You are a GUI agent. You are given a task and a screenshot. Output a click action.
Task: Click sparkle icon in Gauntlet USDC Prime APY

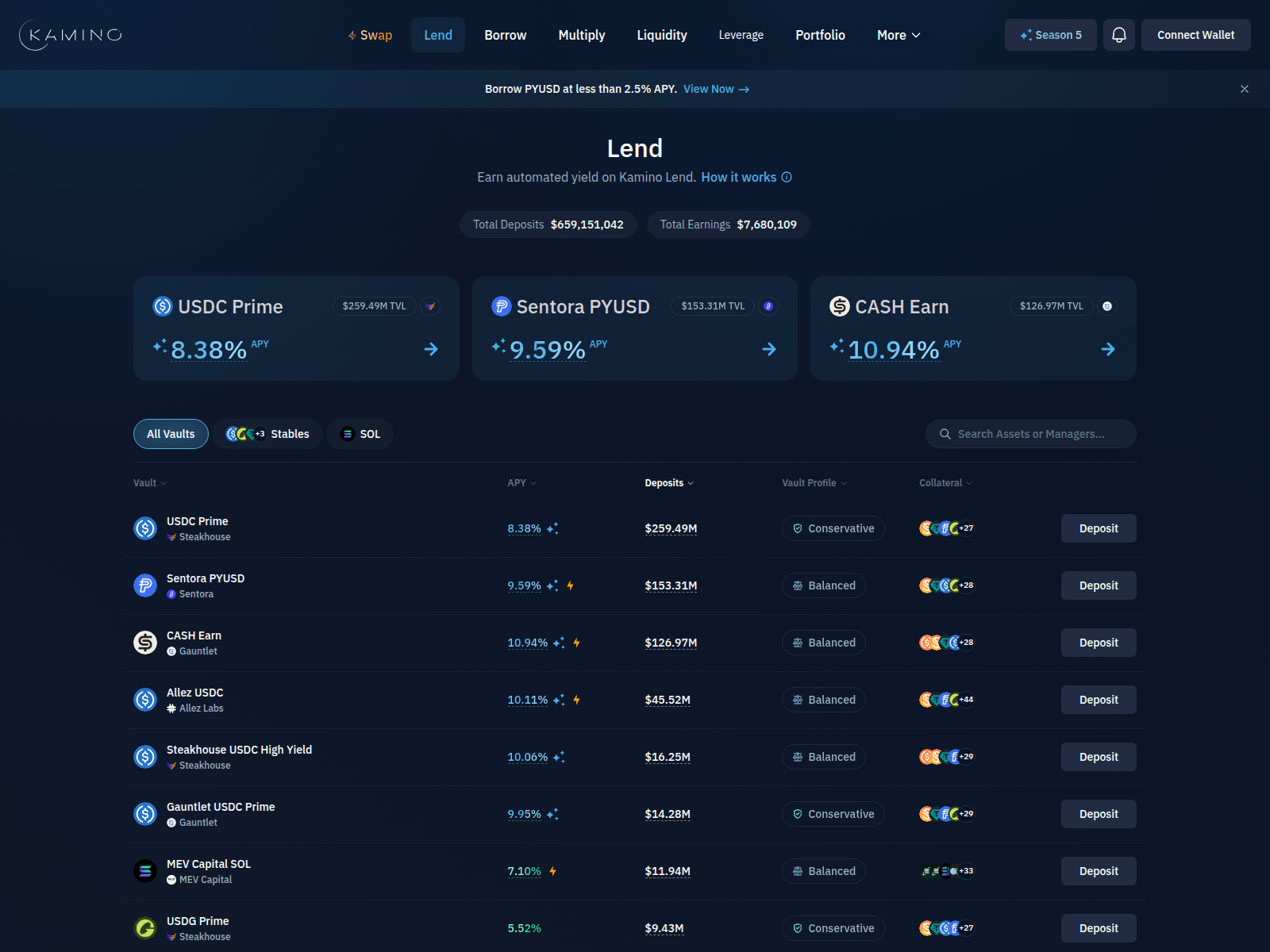coord(552,814)
